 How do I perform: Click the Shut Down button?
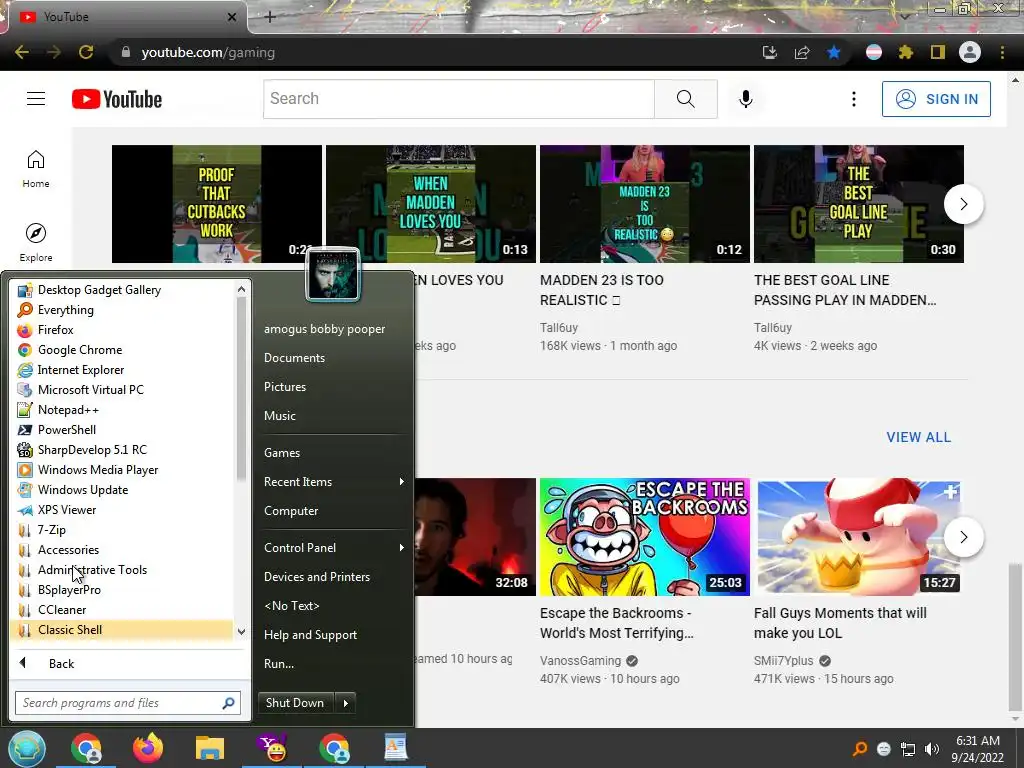point(296,703)
